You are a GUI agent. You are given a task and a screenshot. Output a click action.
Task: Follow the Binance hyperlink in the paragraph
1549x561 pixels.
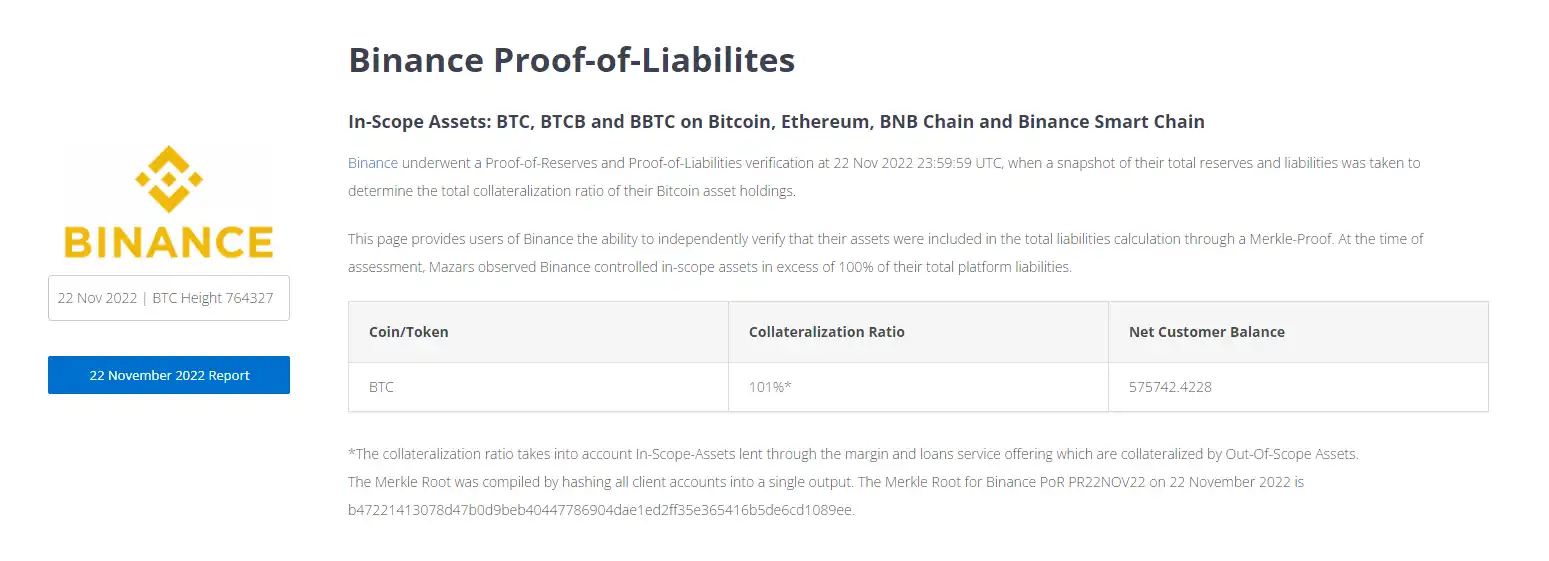tap(373, 162)
